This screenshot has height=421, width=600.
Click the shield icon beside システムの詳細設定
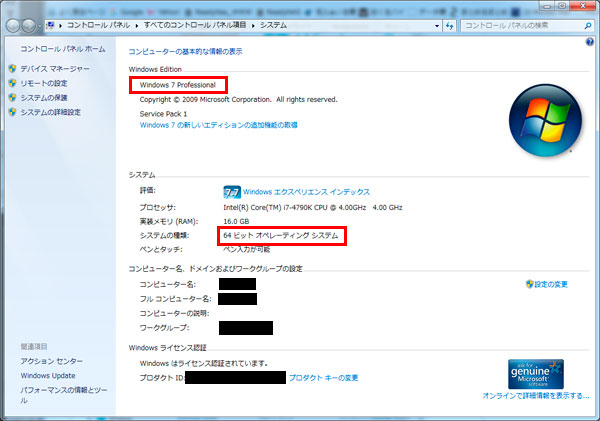coord(12,112)
